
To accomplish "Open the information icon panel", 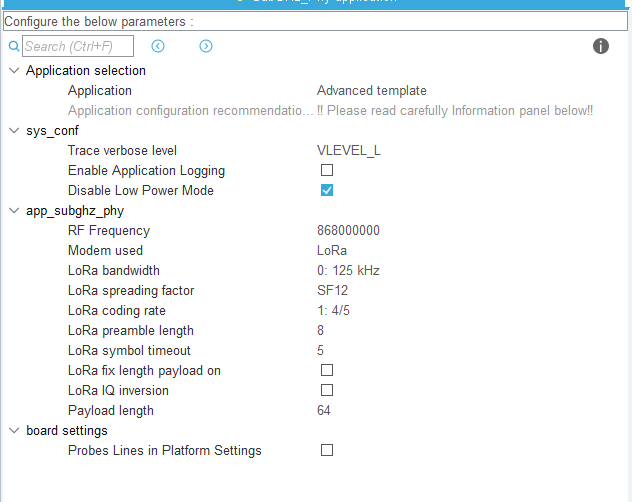I will coord(601,46).
